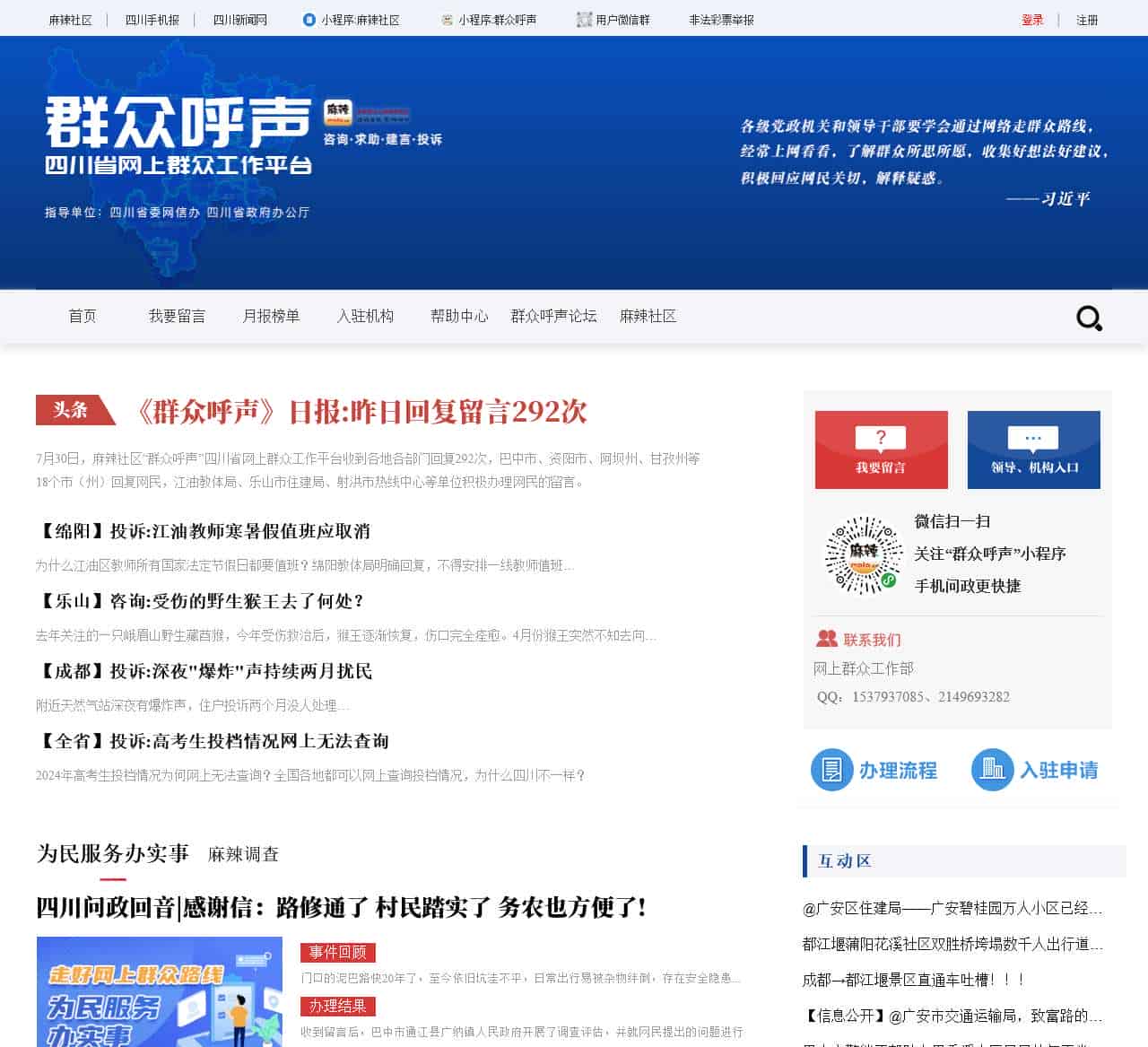Click the 为民服务办实事 article thumbnail image
The width and height of the screenshot is (1148, 1047).
click(159, 991)
